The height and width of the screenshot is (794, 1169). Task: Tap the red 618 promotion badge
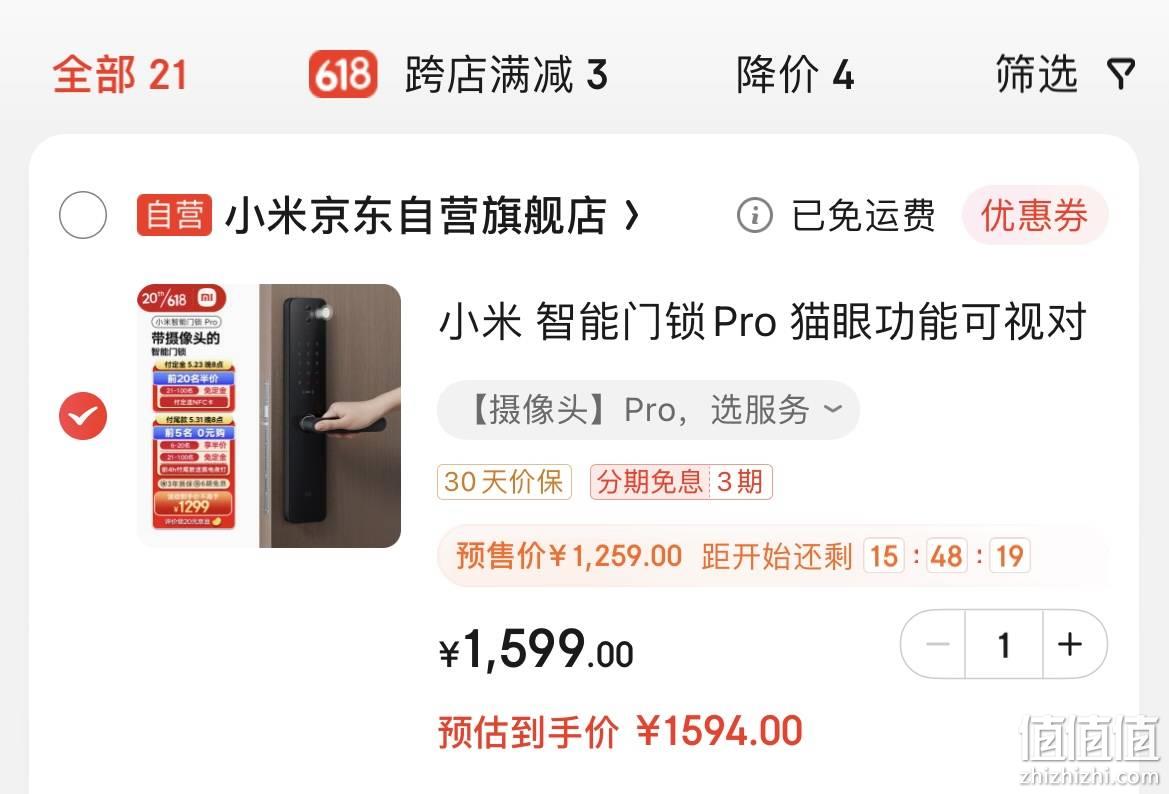(343, 74)
